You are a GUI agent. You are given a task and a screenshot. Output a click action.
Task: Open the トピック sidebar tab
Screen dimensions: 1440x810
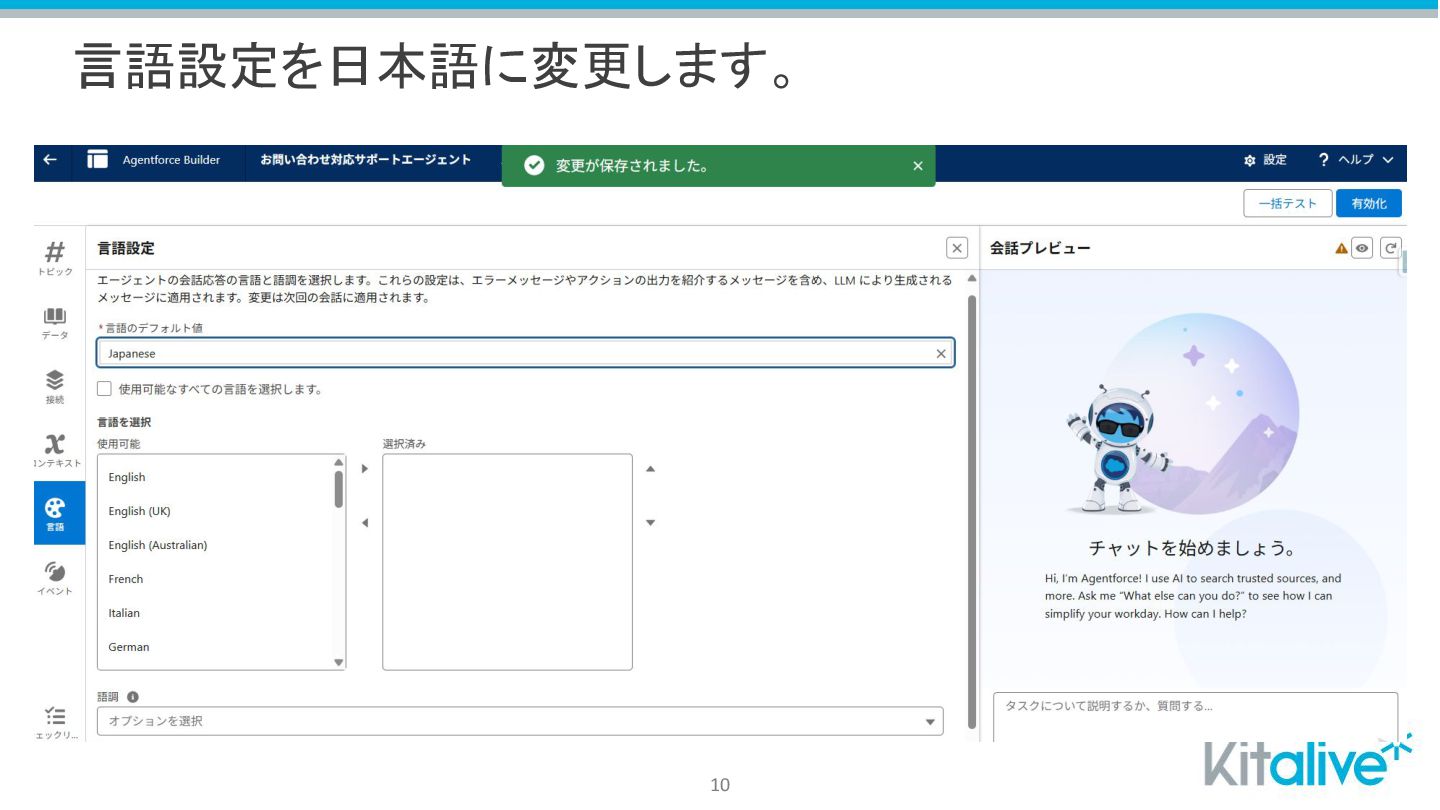[55, 258]
